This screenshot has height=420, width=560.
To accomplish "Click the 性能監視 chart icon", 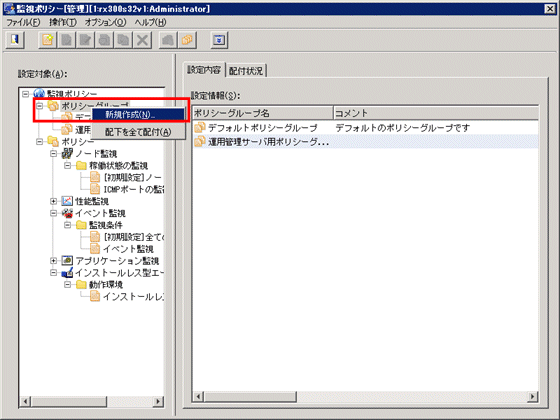I will click(x=67, y=201).
